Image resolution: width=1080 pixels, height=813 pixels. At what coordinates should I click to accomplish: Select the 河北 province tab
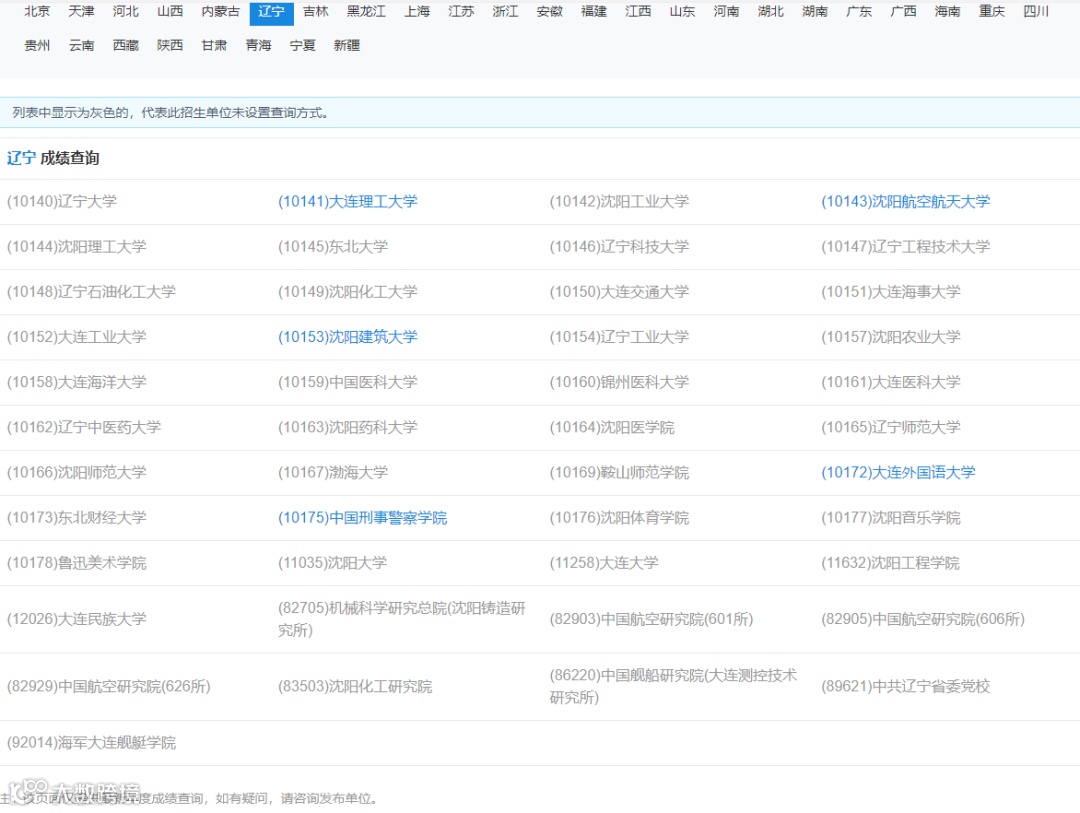click(125, 12)
